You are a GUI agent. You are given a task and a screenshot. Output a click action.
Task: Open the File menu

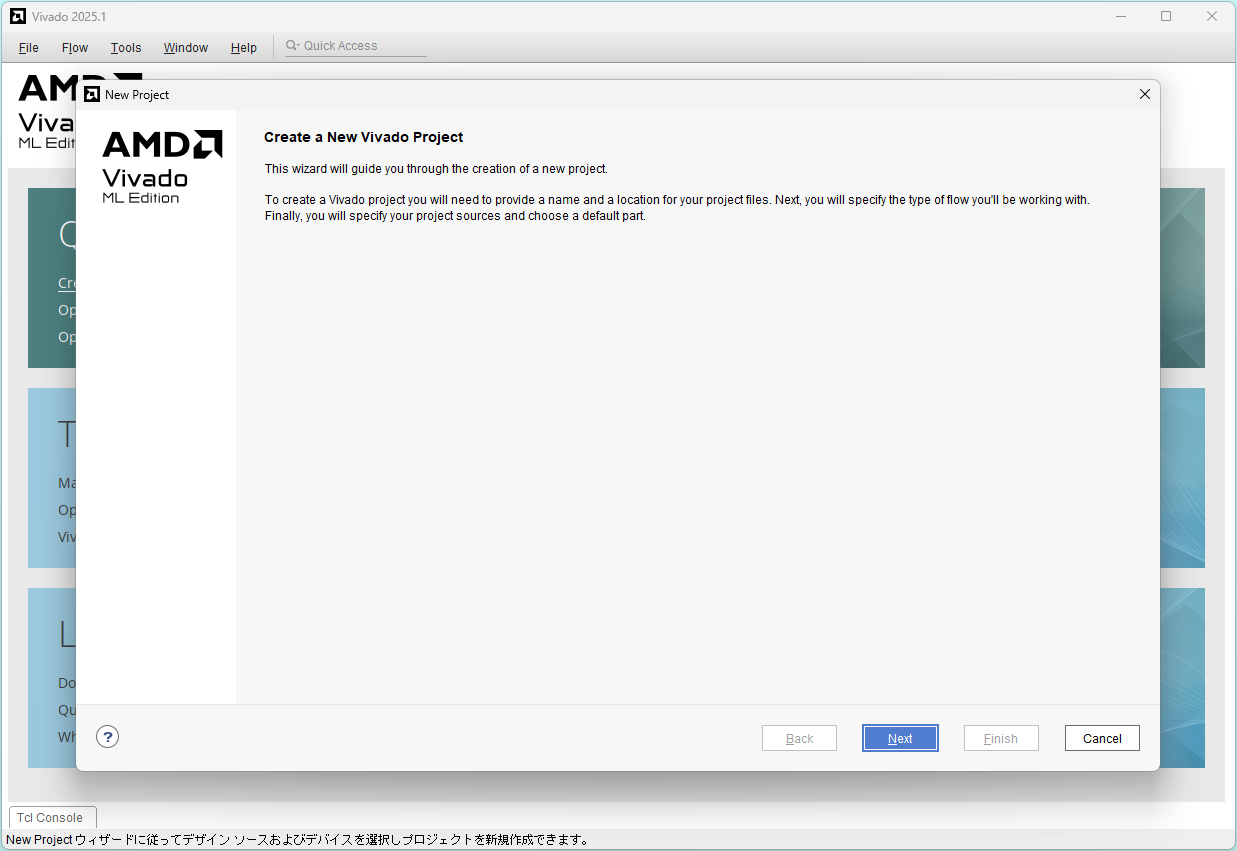coord(28,47)
